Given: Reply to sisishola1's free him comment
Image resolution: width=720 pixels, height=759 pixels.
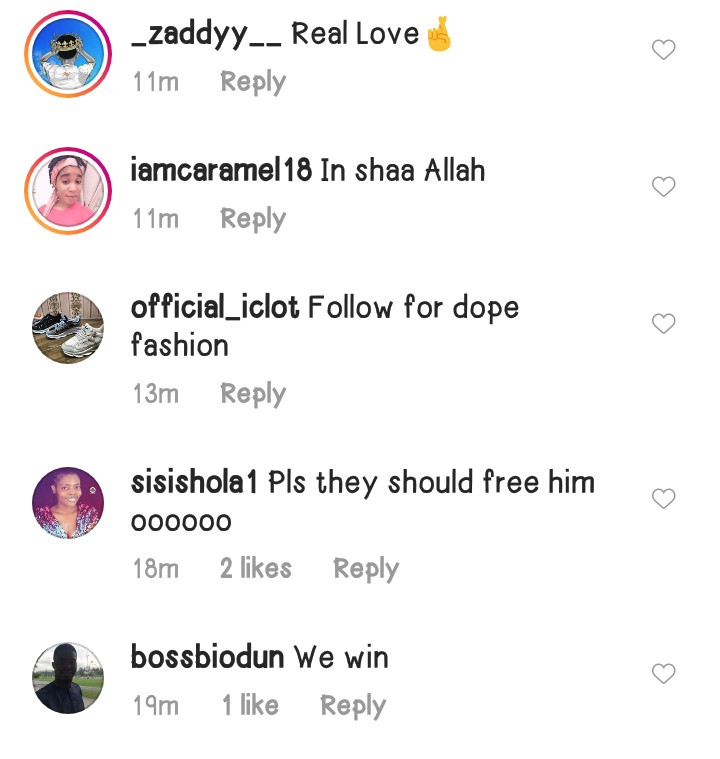Looking at the screenshot, I should pos(366,569).
